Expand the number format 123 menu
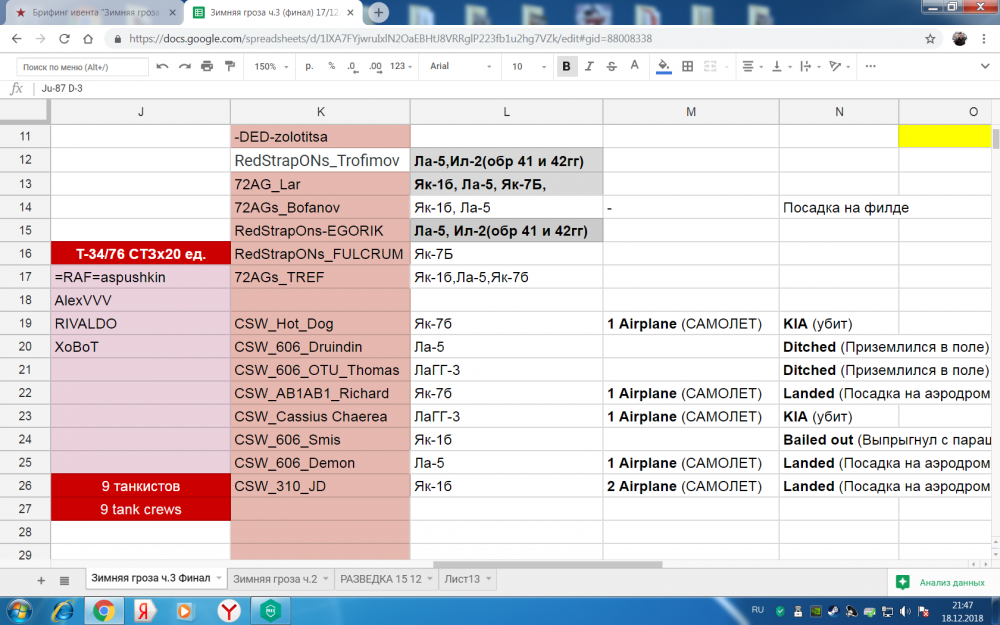Screen dimensions: 1000x625 tap(403, 66)
